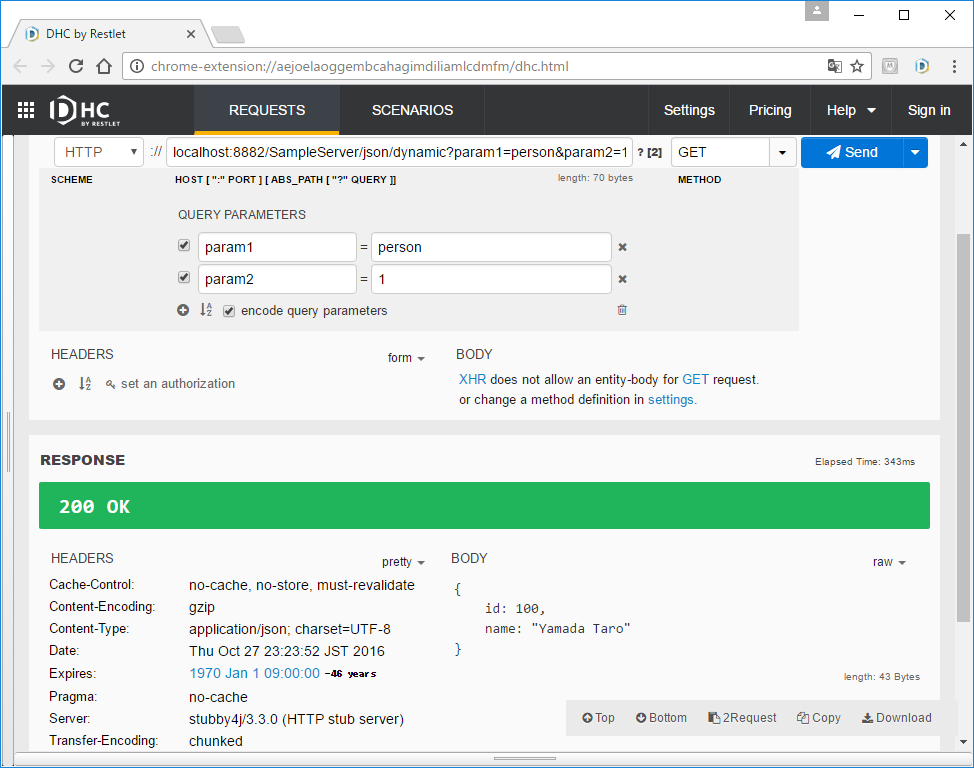Click the request URL input field

399,152
